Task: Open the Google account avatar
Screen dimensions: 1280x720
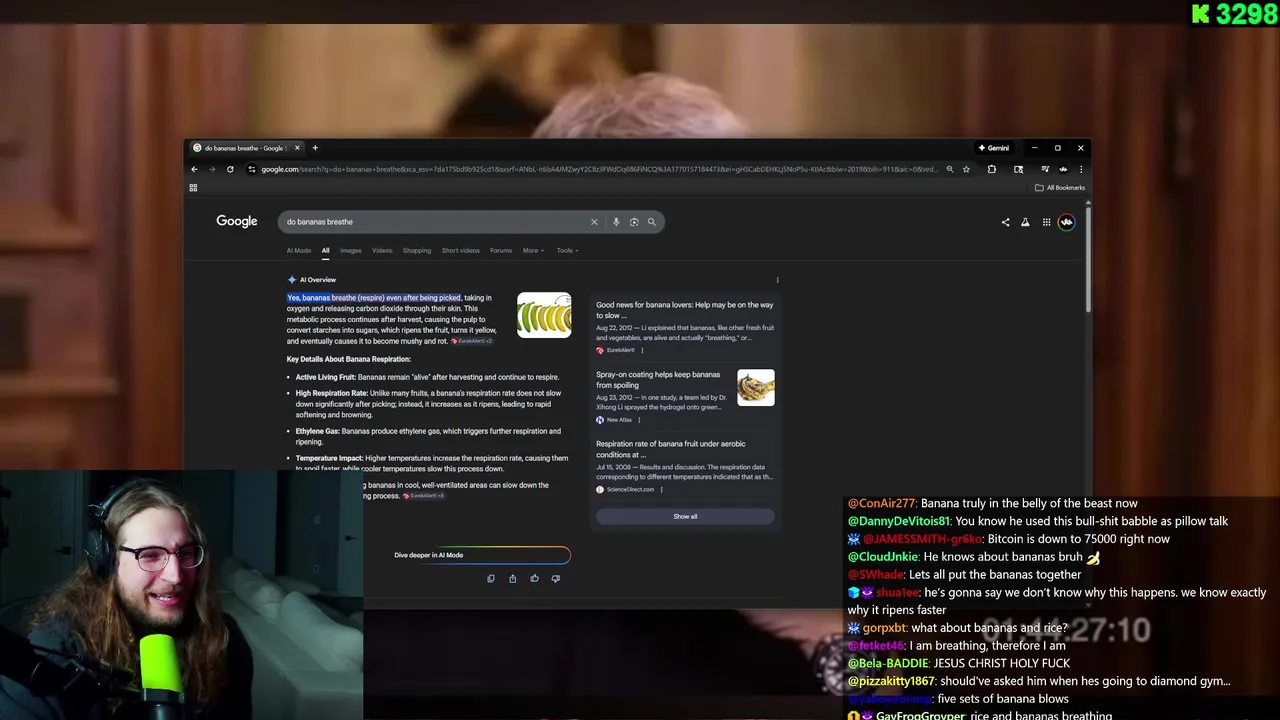Action: pos(1067,222)
